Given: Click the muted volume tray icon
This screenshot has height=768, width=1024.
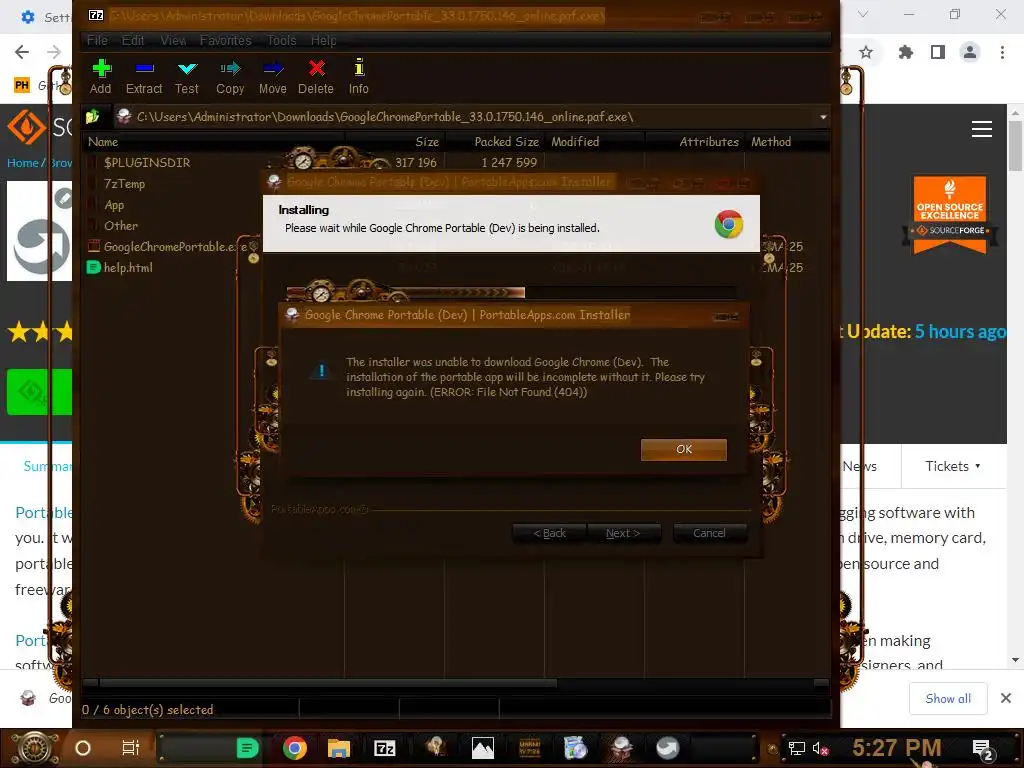Looking at the screenshot, I should 820,748.
